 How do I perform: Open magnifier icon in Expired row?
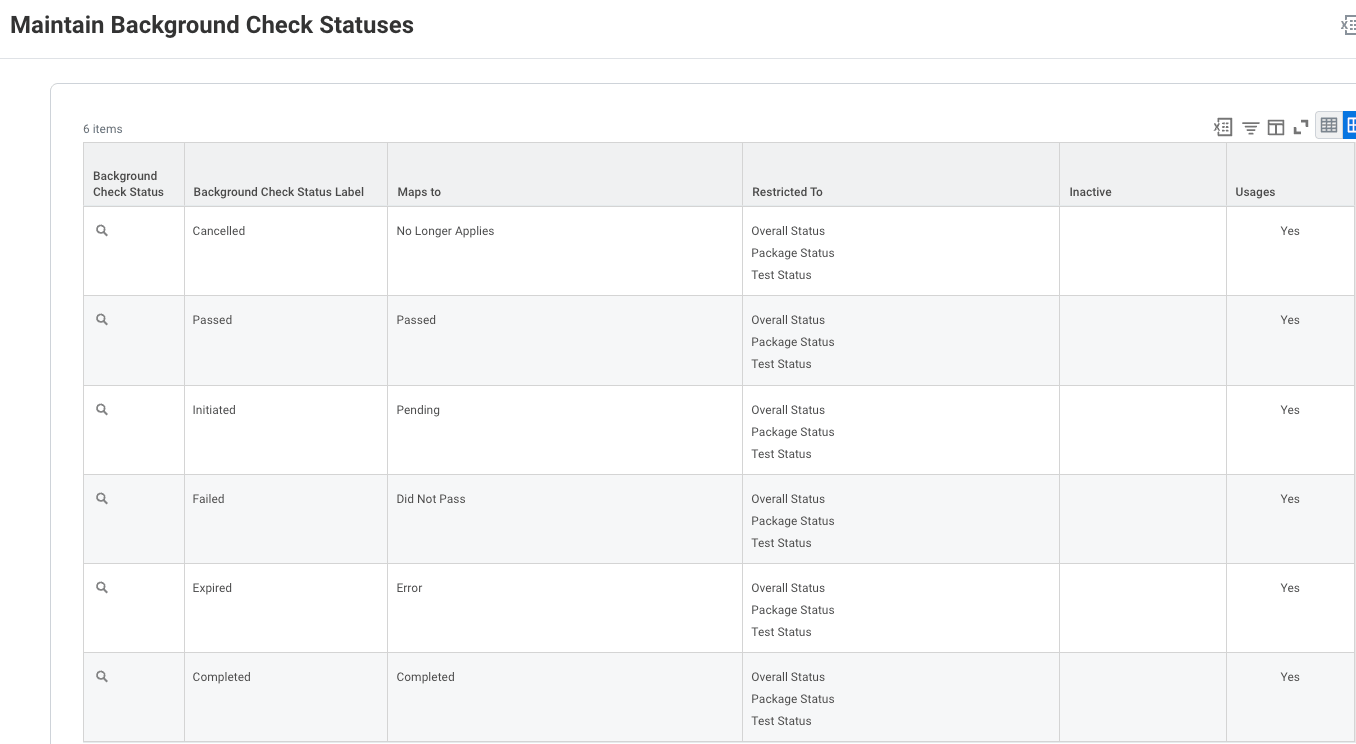(x=102, y=587)
